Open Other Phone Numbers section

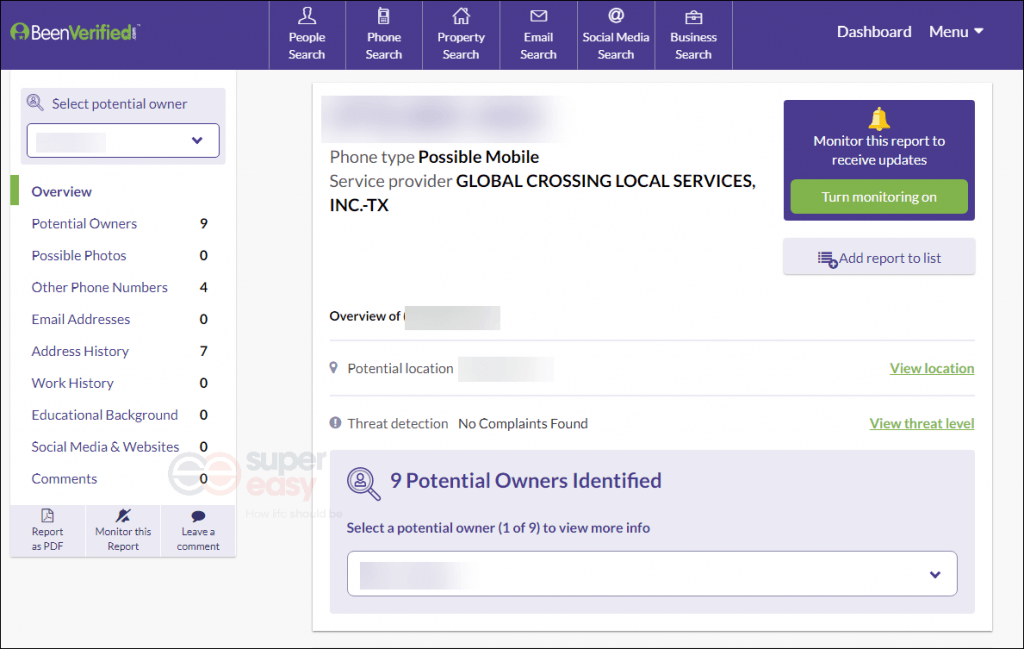tap(99, 287)
